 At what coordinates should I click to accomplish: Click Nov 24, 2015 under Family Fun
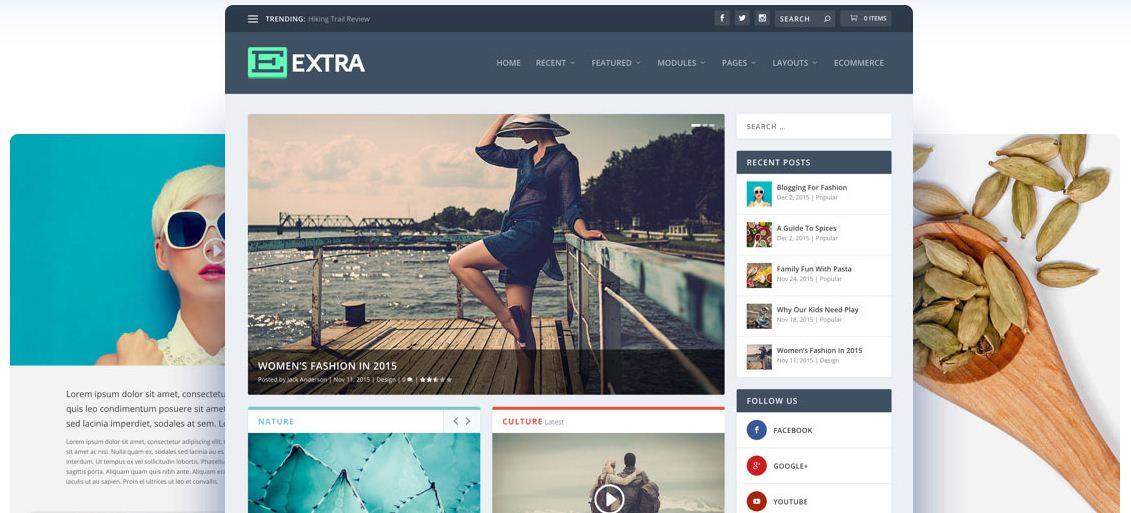(x=795, y=279)
